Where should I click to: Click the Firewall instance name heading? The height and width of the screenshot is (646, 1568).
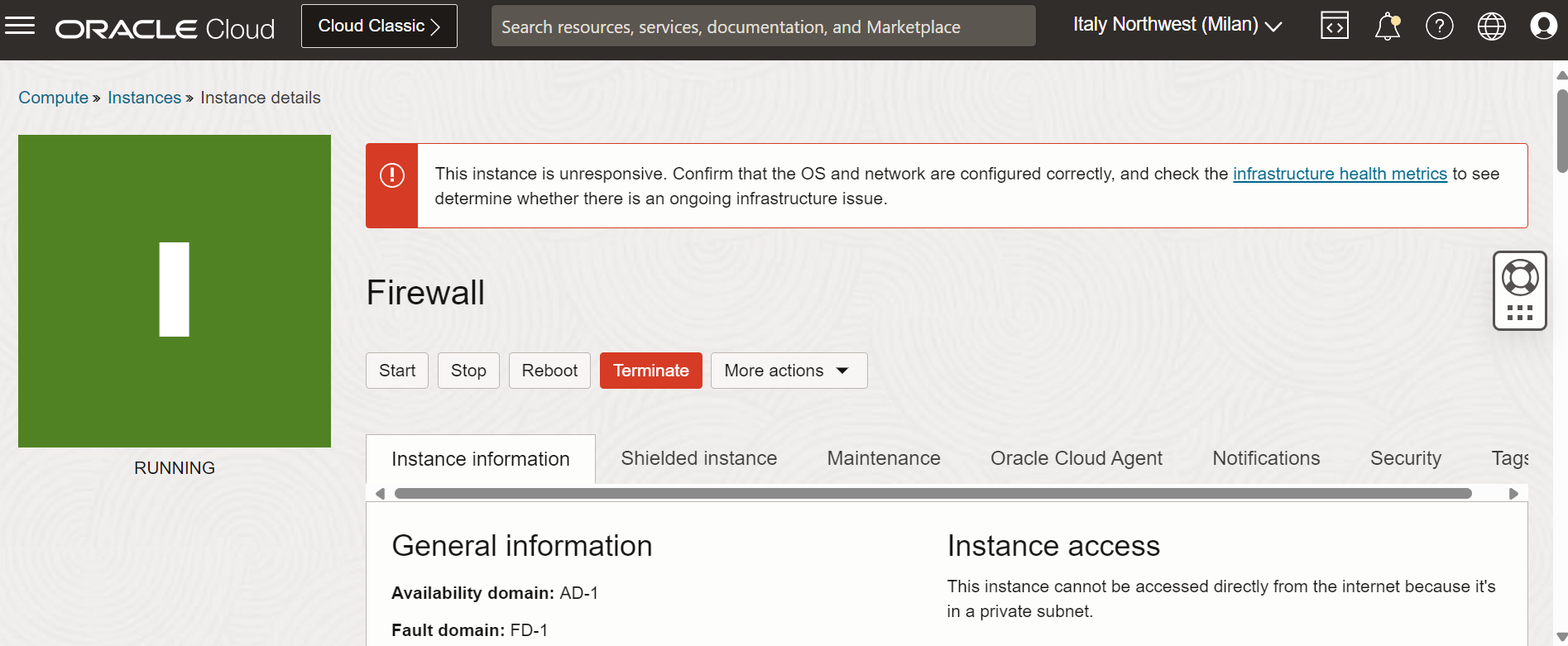tap(425, 293)
